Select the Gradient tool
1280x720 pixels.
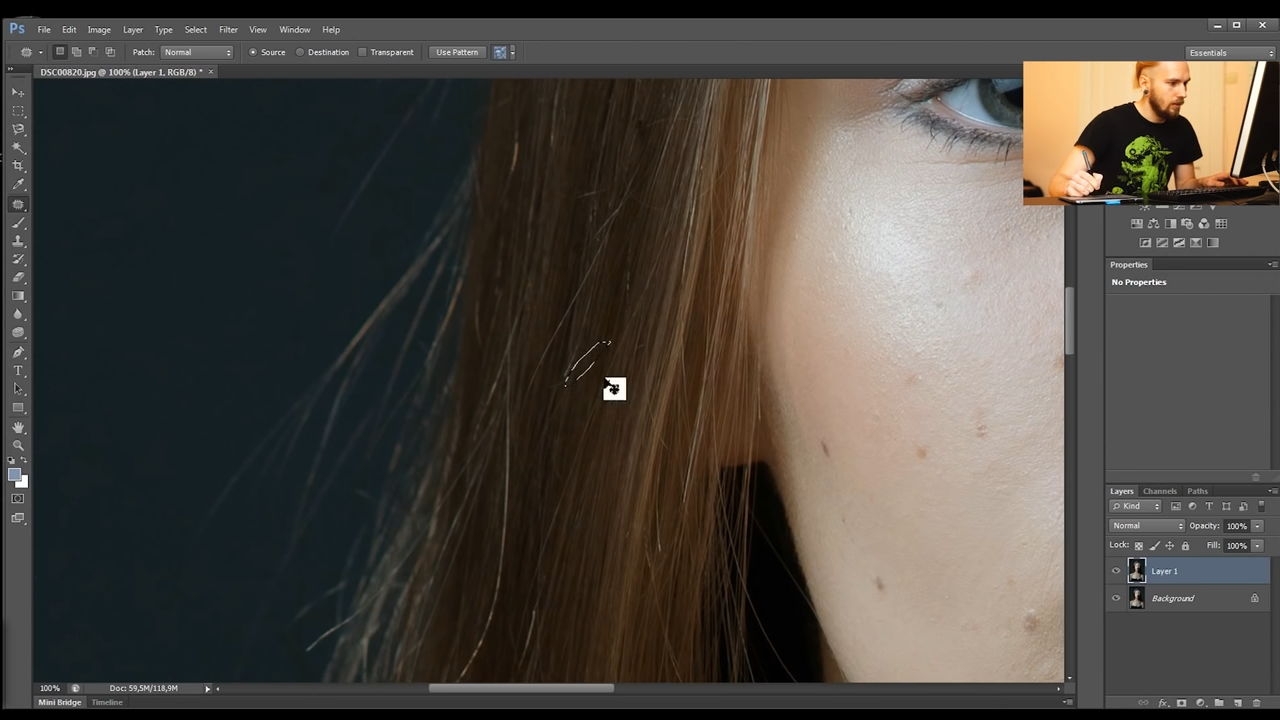tap(18, 296)
